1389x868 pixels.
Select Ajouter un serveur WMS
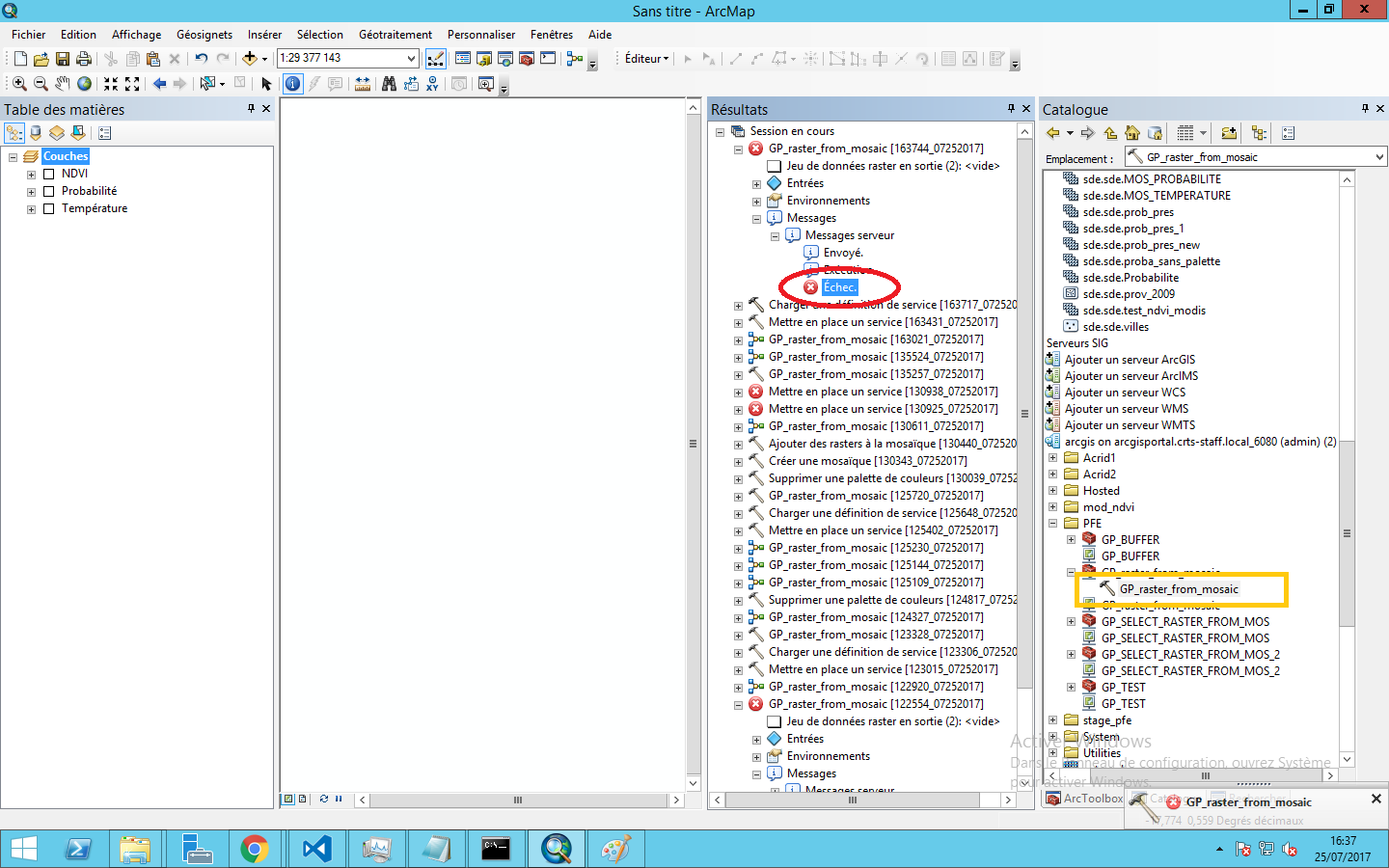click(x=1127, y=409)
